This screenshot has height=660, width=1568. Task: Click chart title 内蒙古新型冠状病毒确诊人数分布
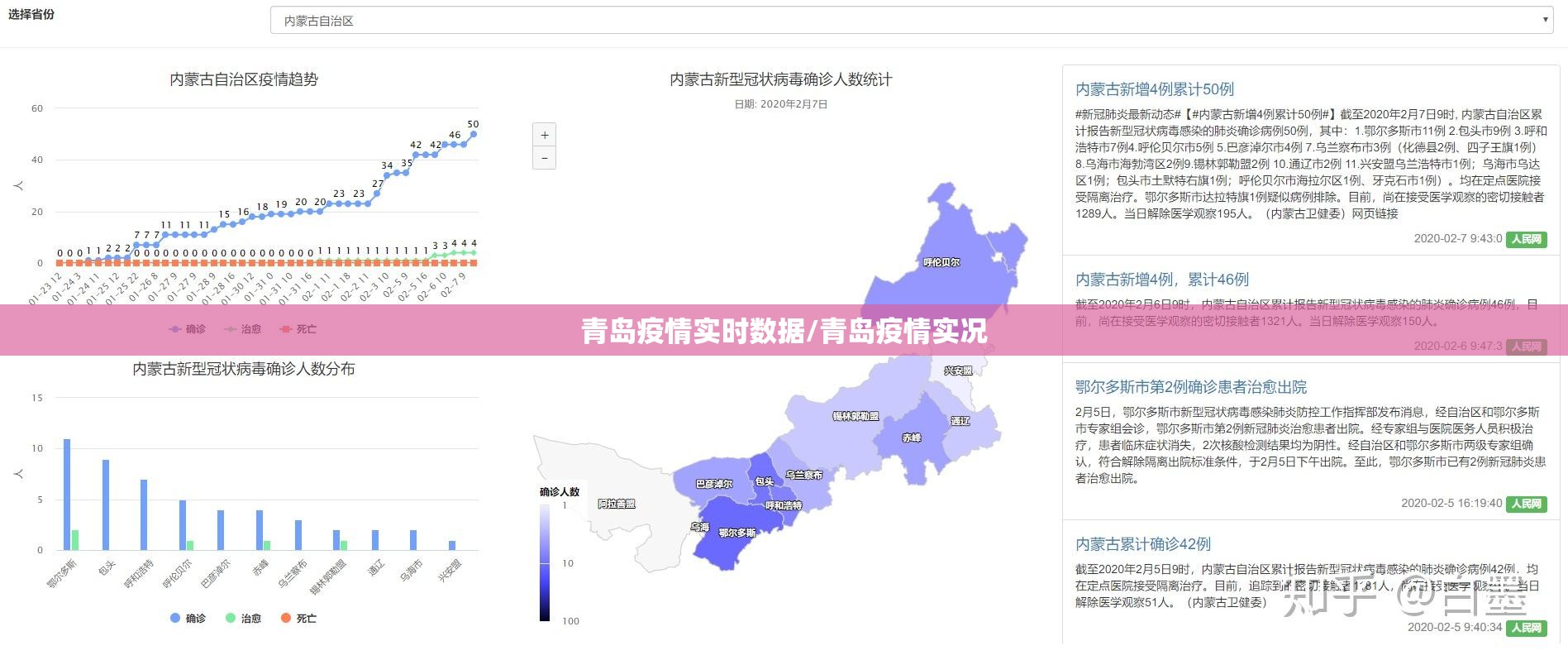coord(244,369)
